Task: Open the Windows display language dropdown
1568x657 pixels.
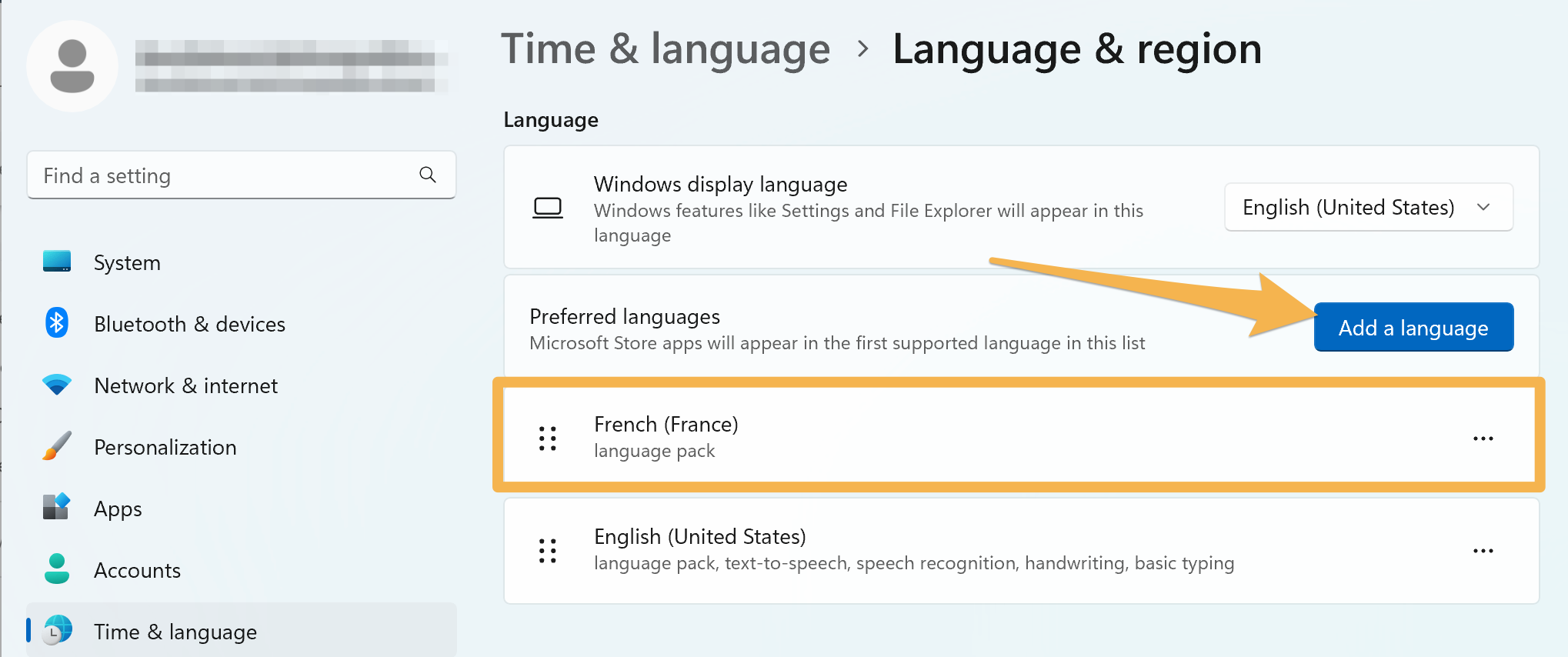Action: point(1369,207)
